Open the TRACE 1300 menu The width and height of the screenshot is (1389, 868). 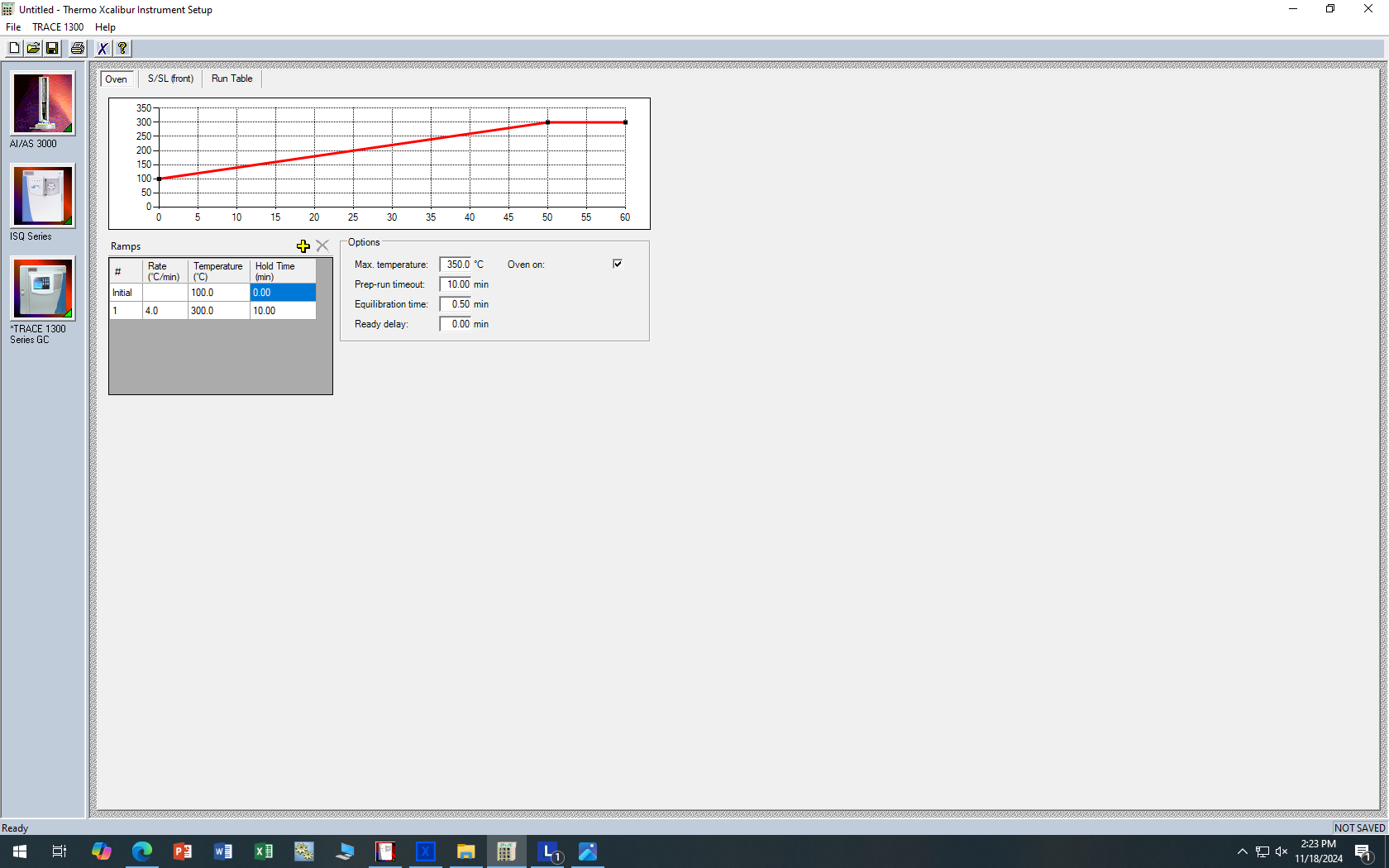pyautogui.click(x=58, y=27)
